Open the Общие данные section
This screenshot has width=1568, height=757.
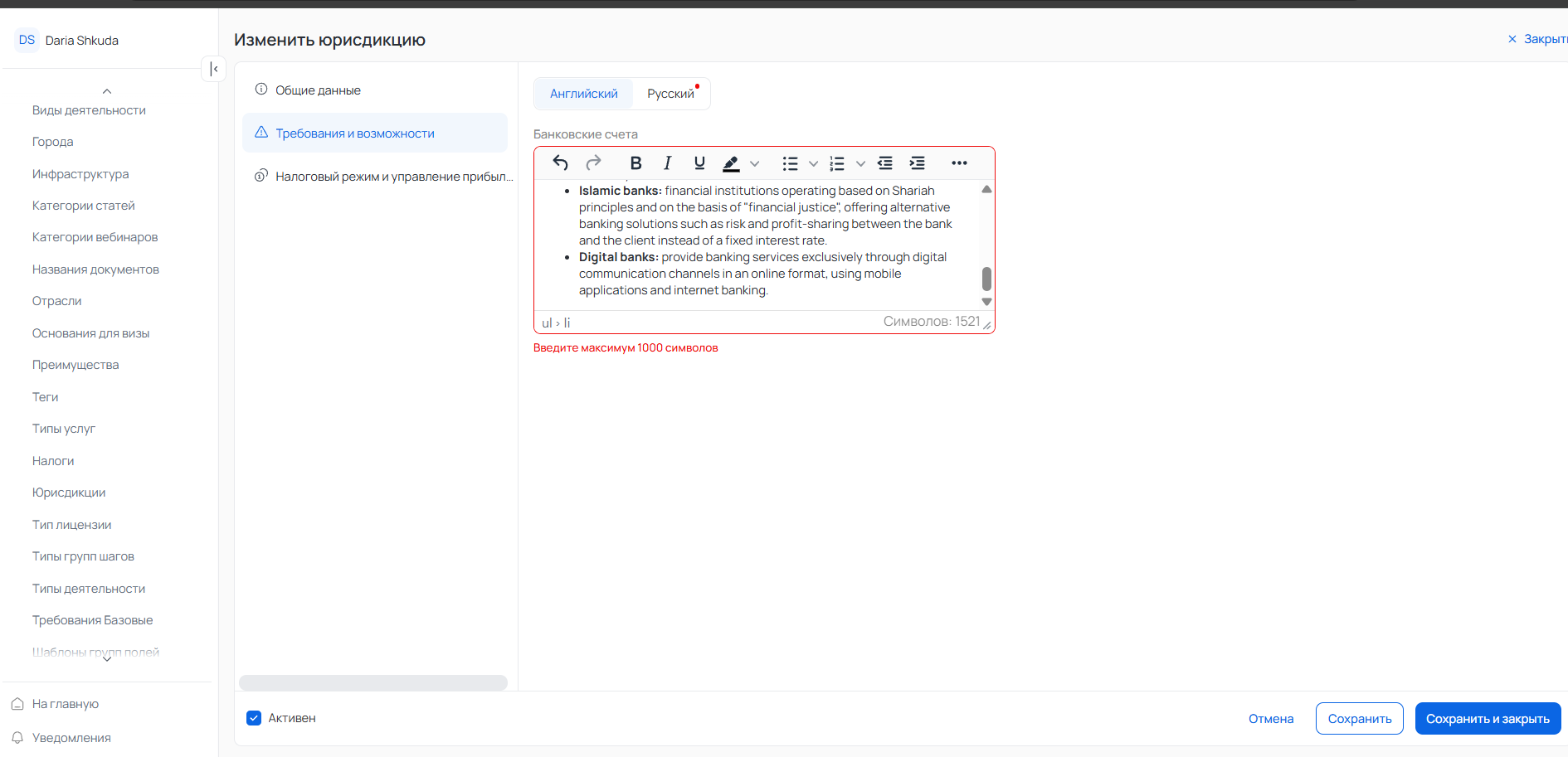[375, 90]
